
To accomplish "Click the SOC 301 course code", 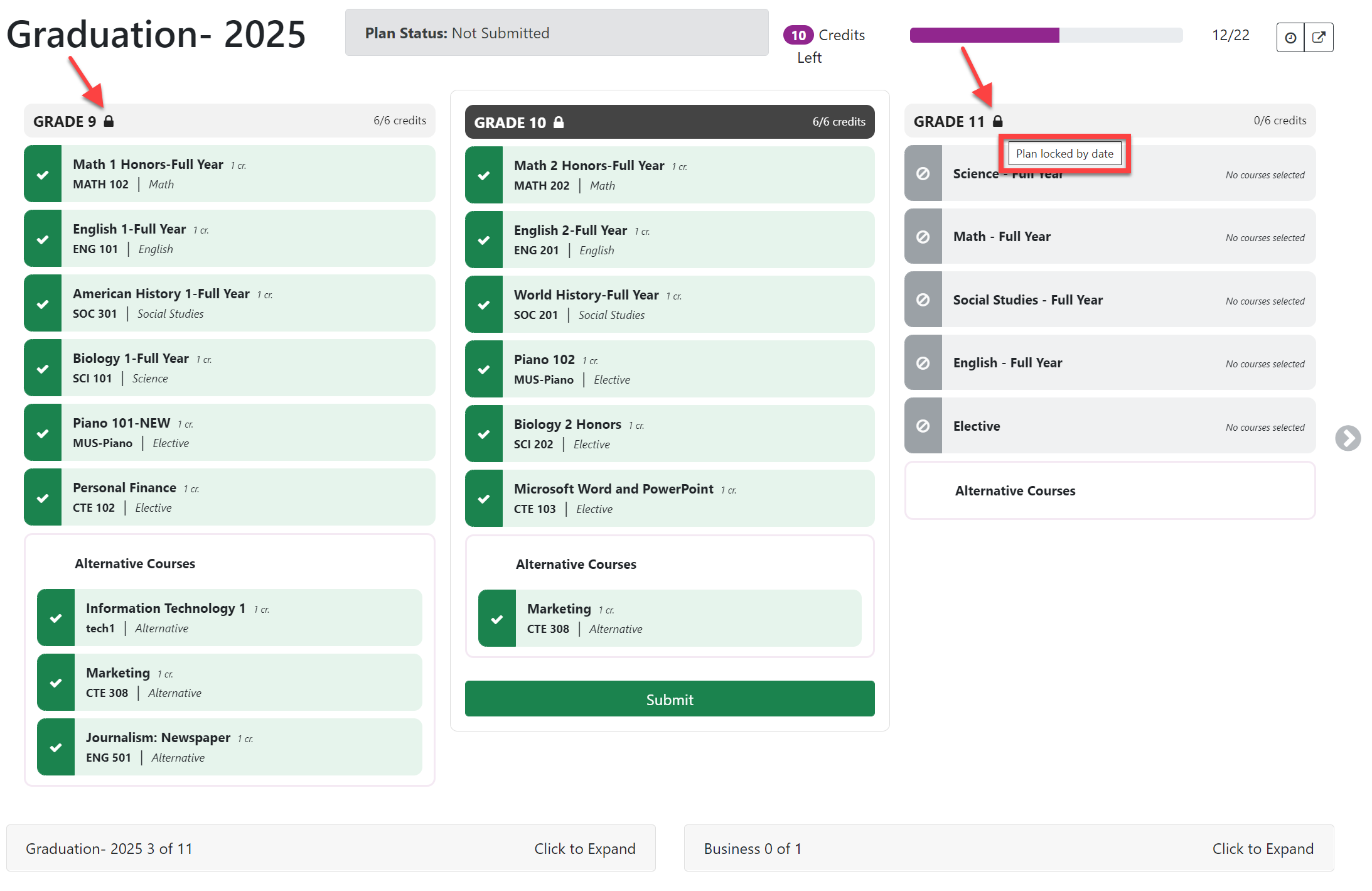I will [95, 314].
